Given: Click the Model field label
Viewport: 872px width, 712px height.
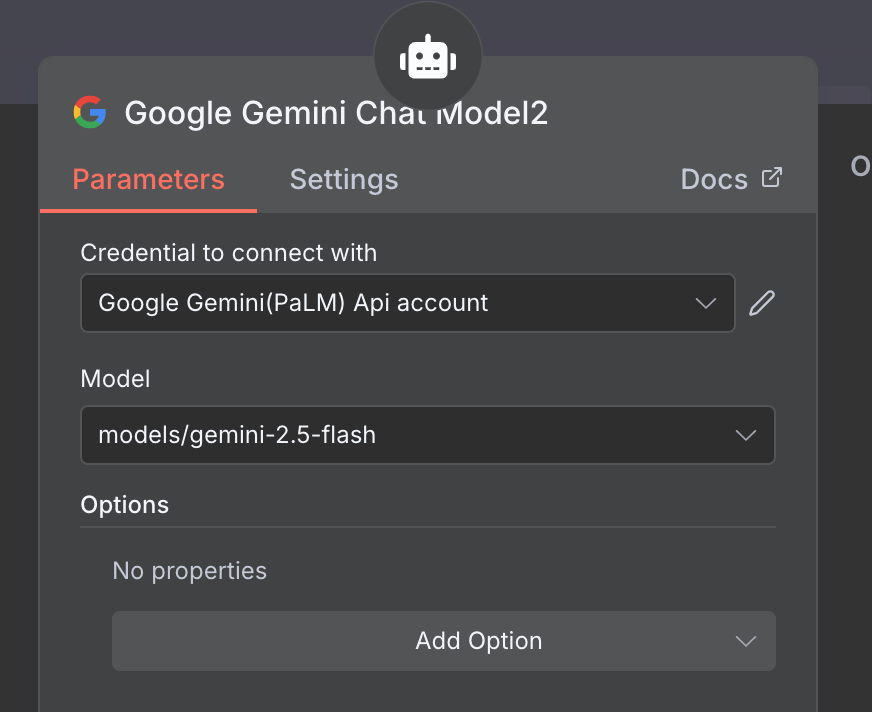Looking at the screenshot, I should click(x=115, y=379).
